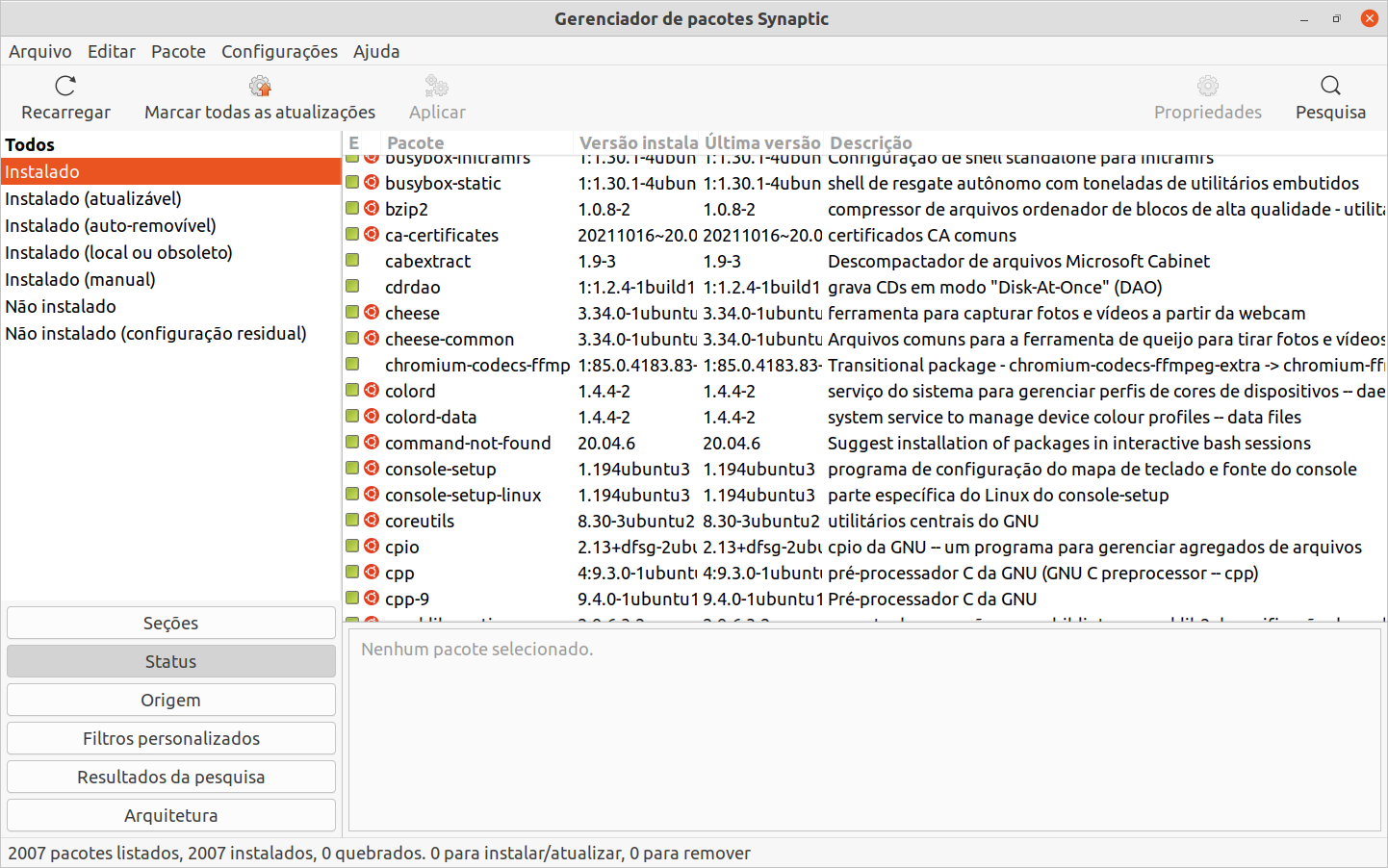Viewport: 1388px width, 868px height.
Task: Click Ubuntu support icon next to coreutils
Action: click(372, 520)
